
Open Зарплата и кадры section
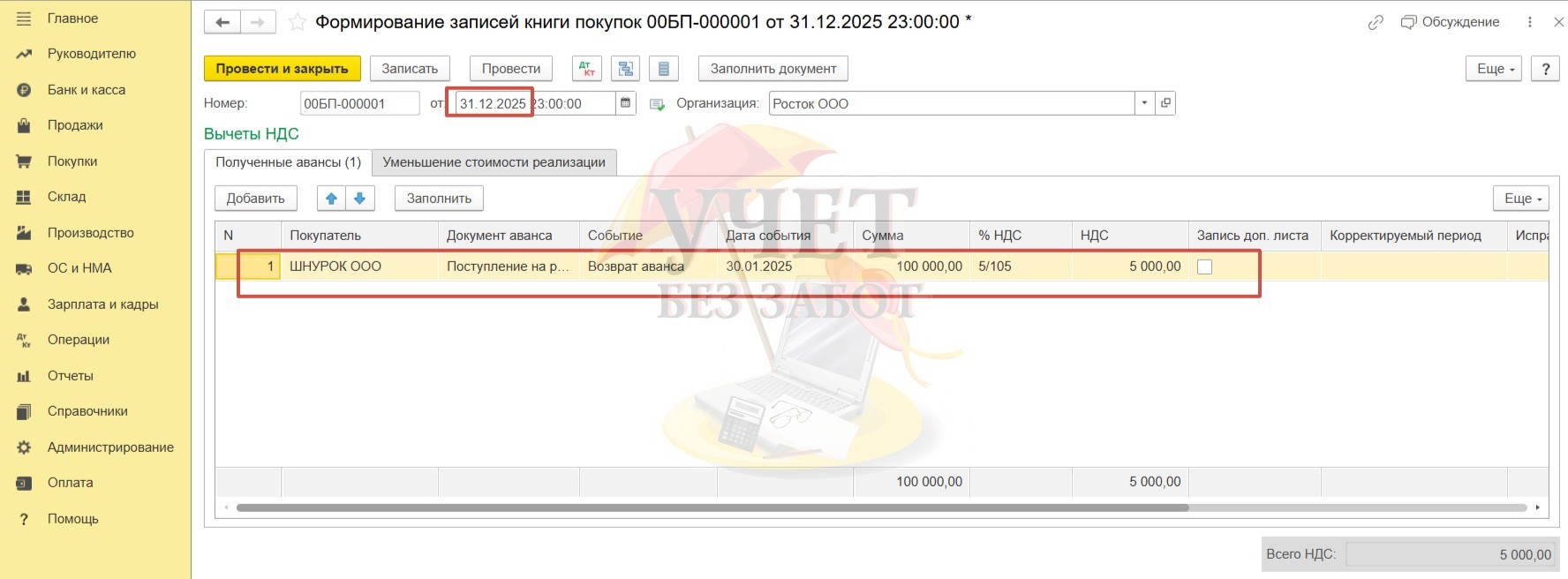click(x=103, y=305)
